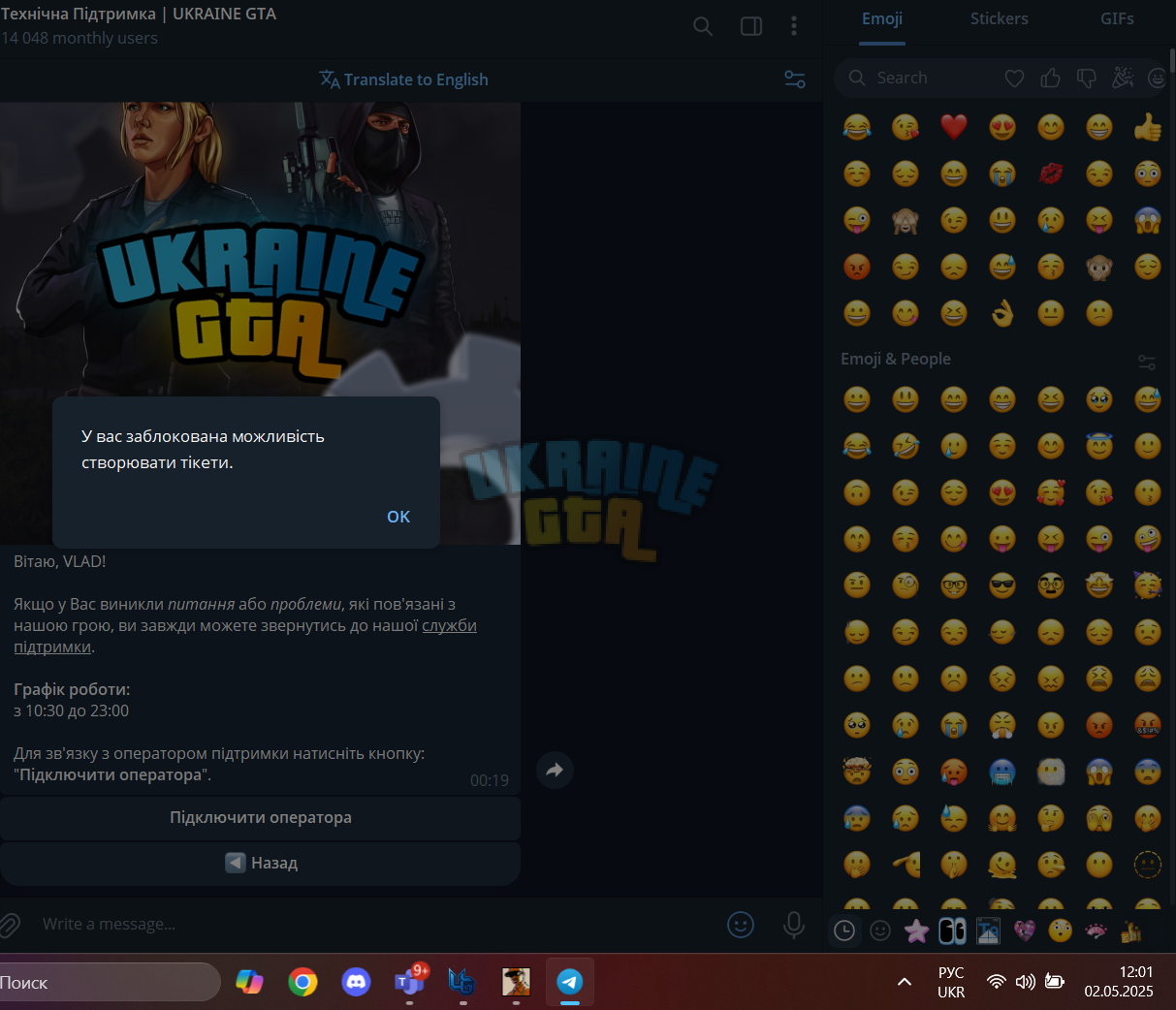Open the pink star emoji pack
The image size is (1176, 1010).
coord(916,931)
